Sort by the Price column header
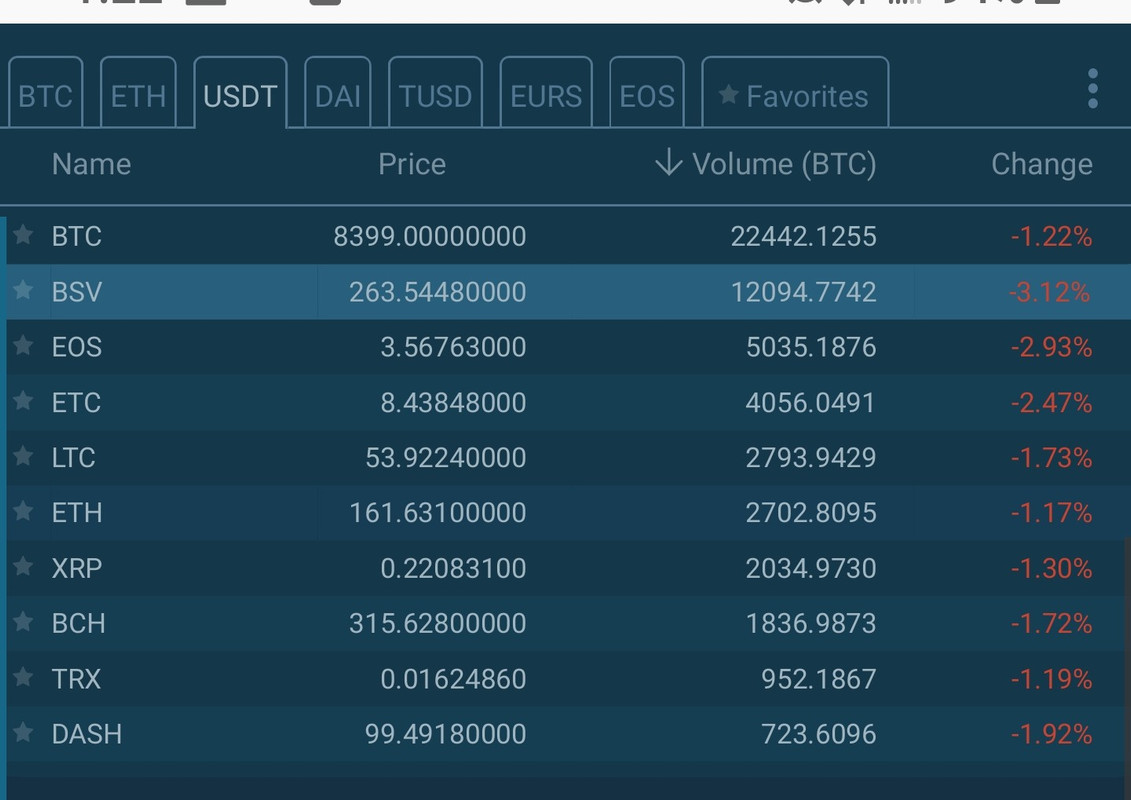This screenshot has width=1131, height=800. pyautogui.click(x=412, y=164)
